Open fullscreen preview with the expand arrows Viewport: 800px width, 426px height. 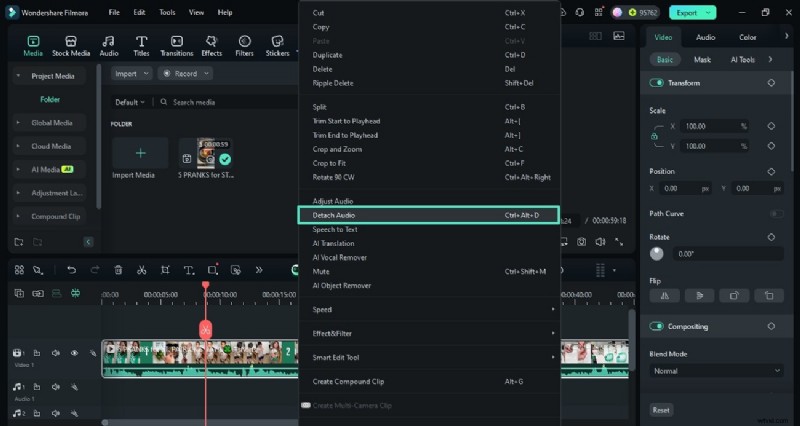click(619, 242)
